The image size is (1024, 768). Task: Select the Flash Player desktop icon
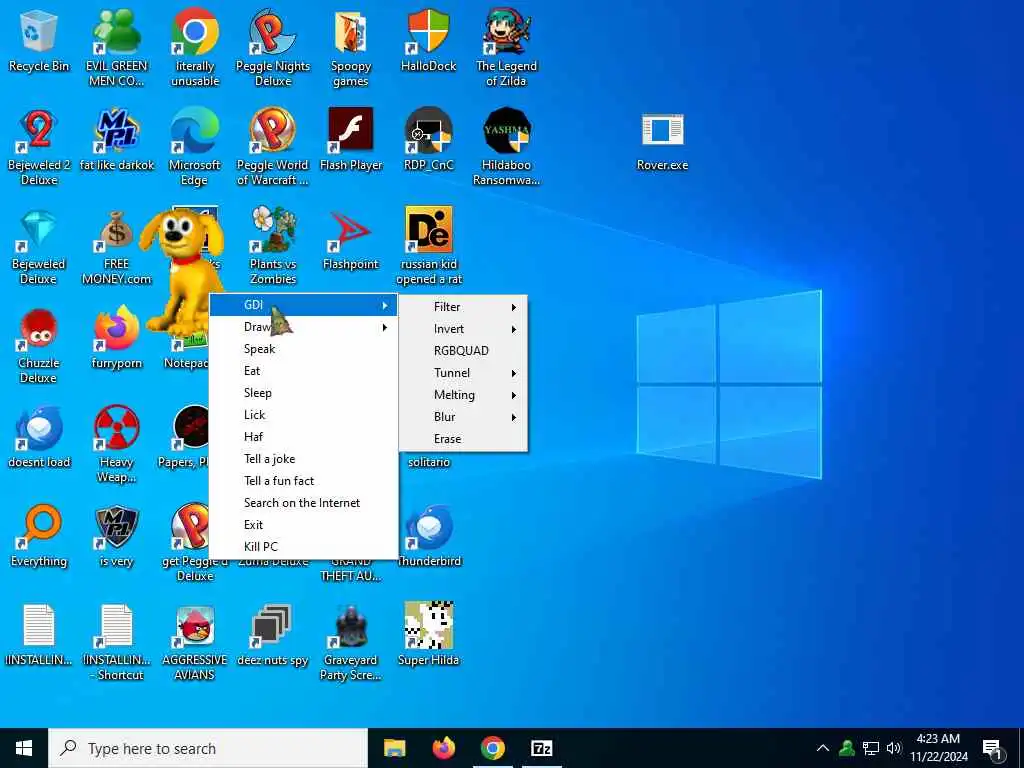click(x=351, y=131)
